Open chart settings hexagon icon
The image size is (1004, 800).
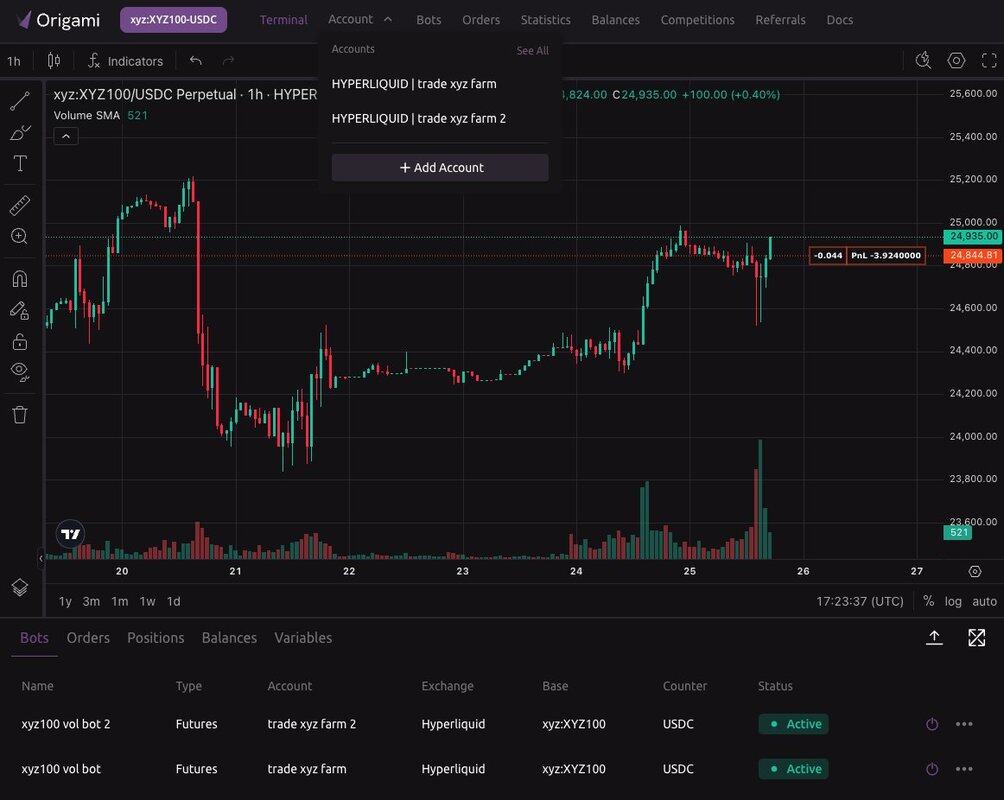point(956,61)
